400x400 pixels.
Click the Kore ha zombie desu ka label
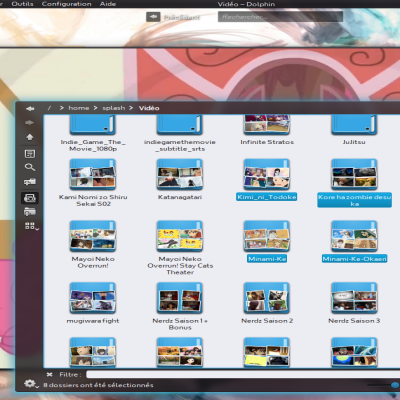point(354,200)
